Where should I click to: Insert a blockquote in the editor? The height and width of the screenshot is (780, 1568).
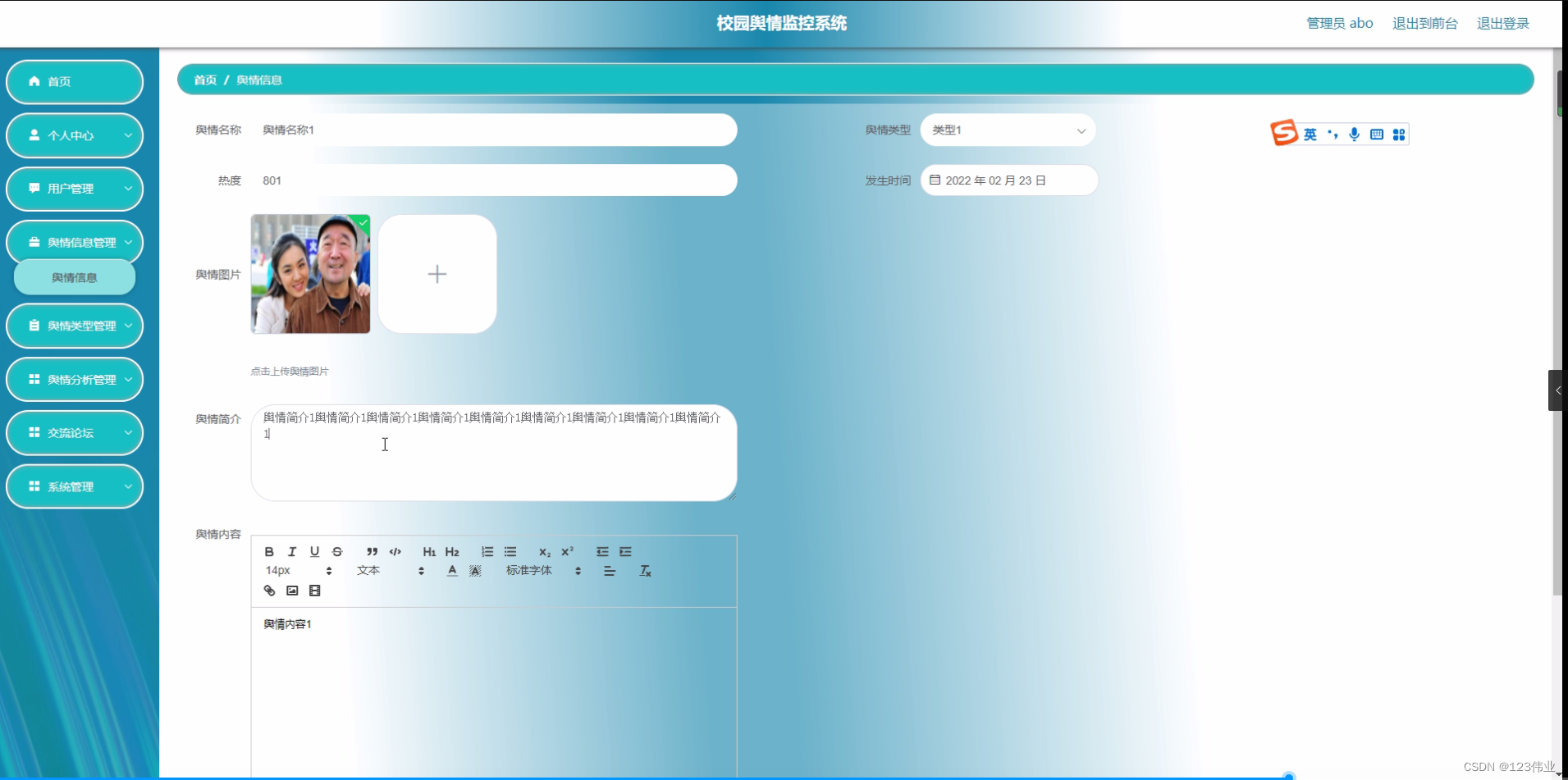click(x=373, y=551)
